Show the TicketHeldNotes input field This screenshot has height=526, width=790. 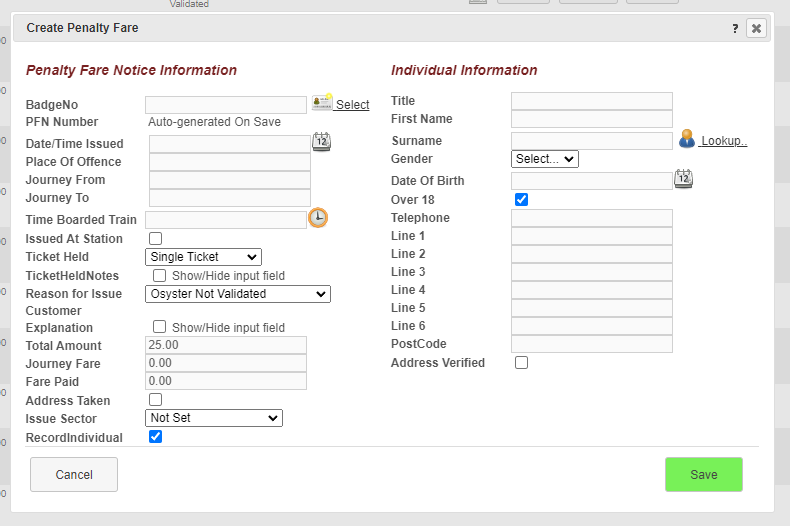tap(159, 276)
